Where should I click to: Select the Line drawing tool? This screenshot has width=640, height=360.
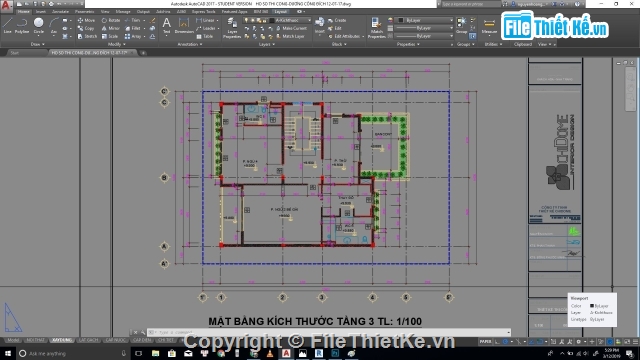7,25
